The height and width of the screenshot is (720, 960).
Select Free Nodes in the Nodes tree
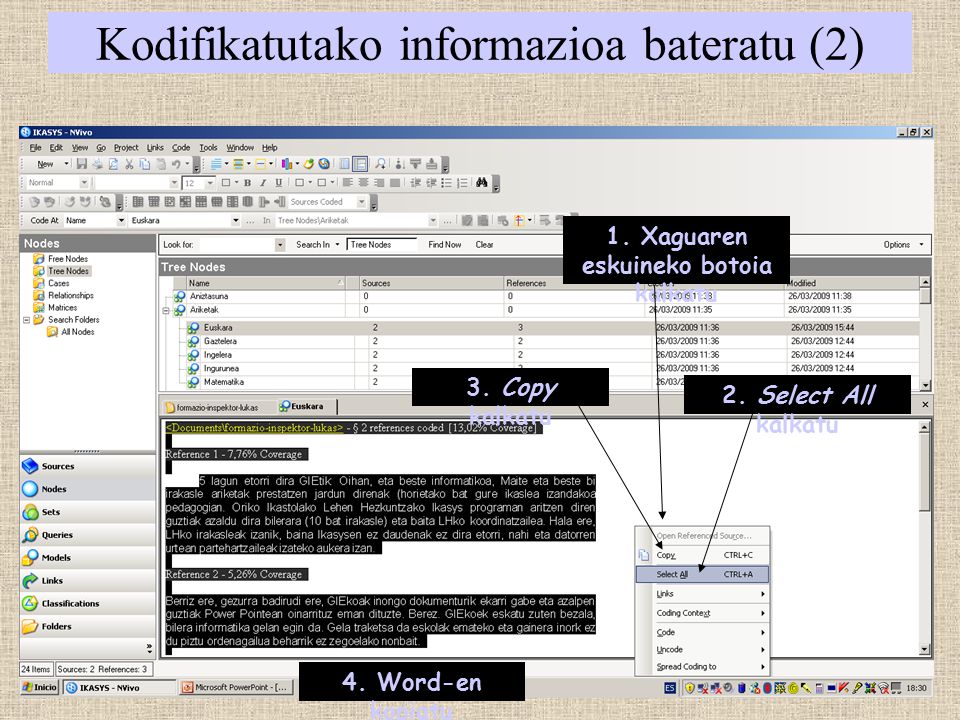67,259
